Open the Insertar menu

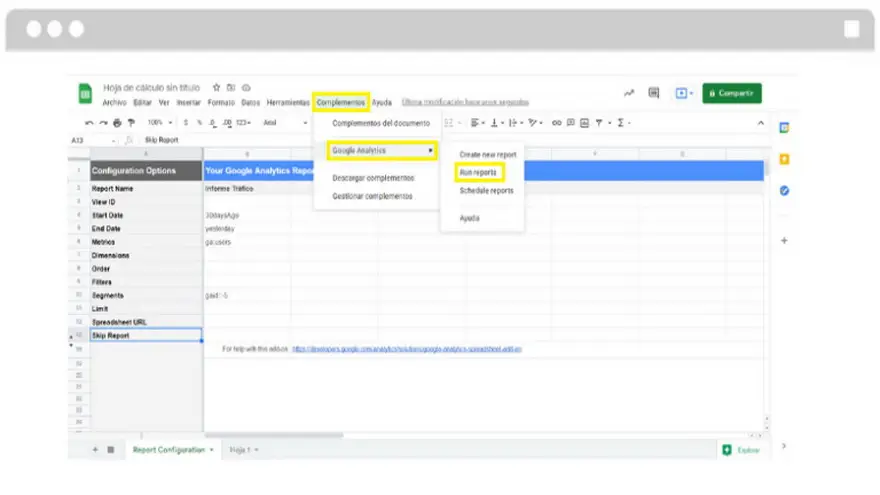[189, 102]
